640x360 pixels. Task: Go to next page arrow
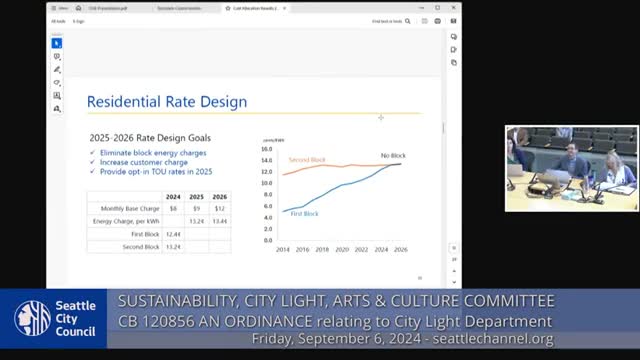pyautogui.click(x=454, y=282)
